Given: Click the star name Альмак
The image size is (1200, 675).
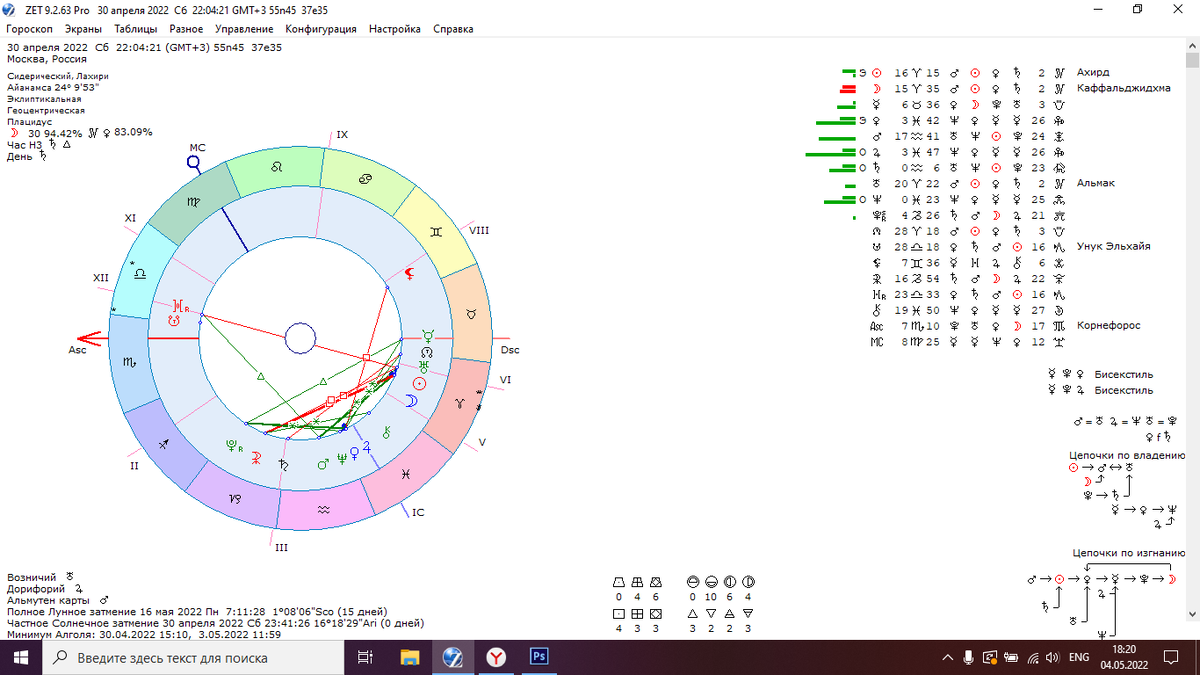Looking at the screenshot, I should (x=1096, y=183).
